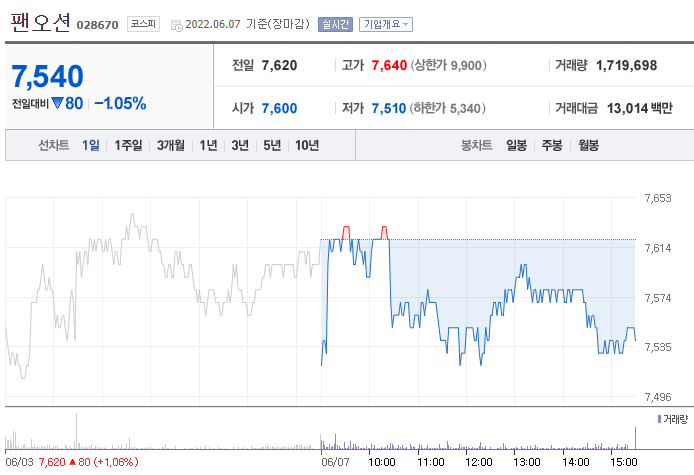Image resolution: width=694 pixels, height=475 pixels.
Task: Click the upper limit text 상한가 9,900
Action: 448,66
